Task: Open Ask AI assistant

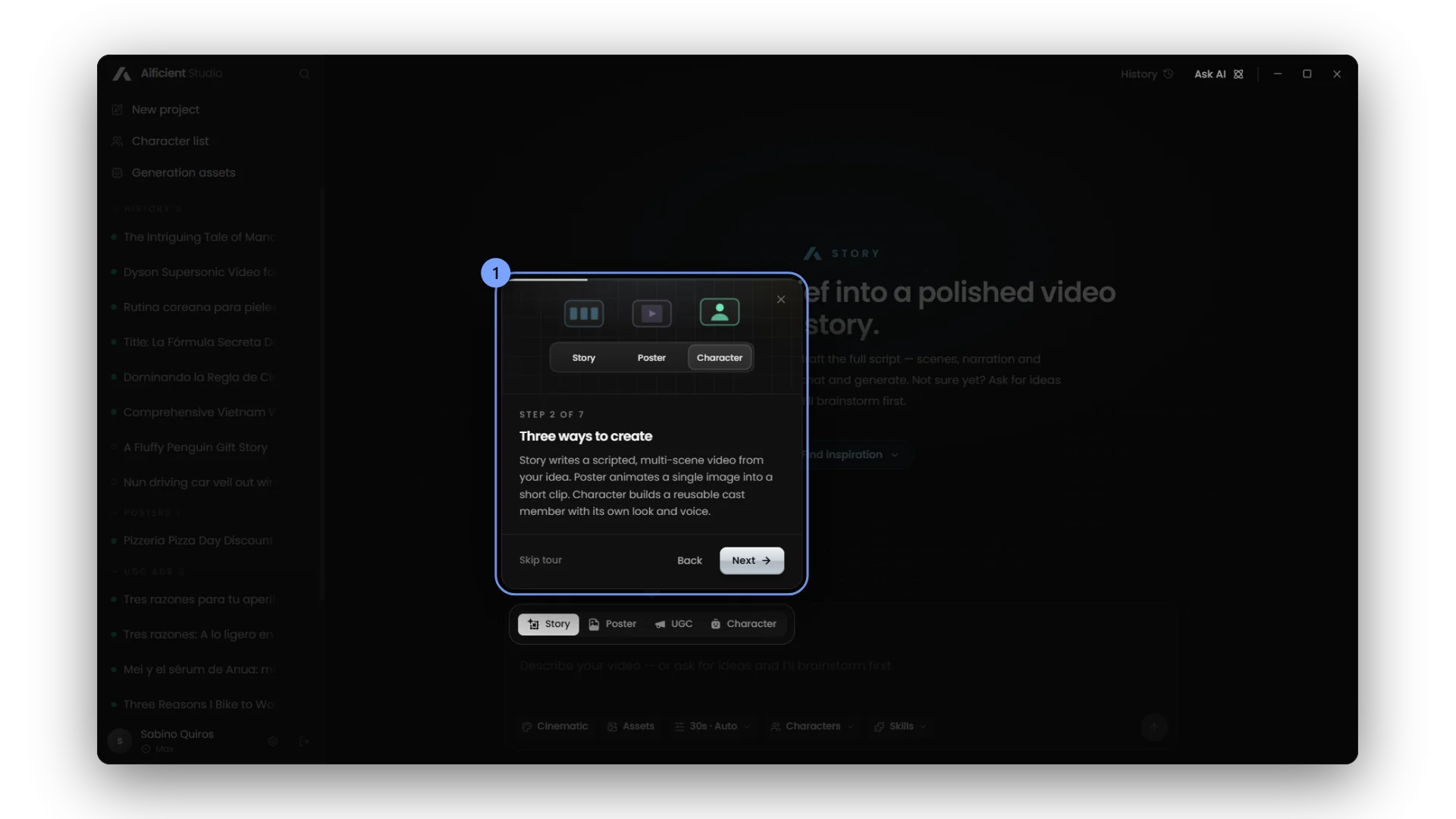Action: 1219,74
